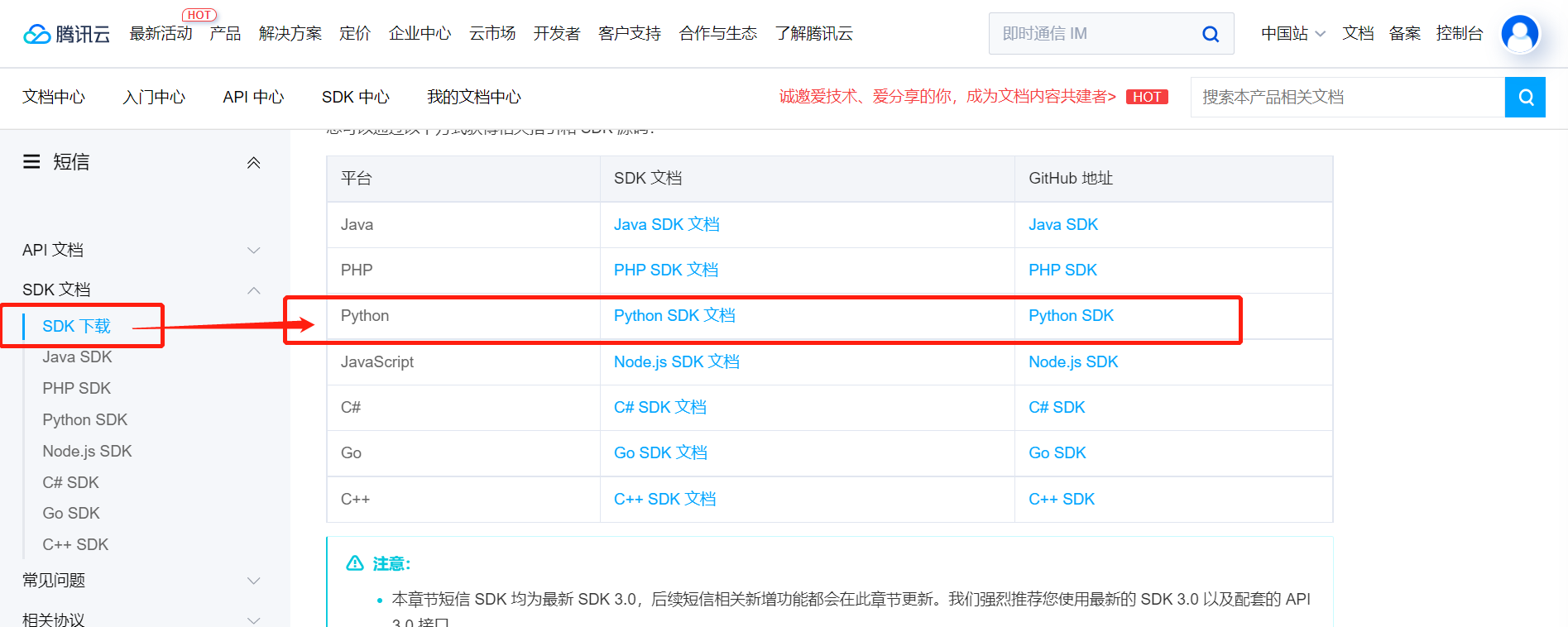Screen dimensions: 1568x627
Task: Open the Python SDK 文档 link
Action: 674,316
